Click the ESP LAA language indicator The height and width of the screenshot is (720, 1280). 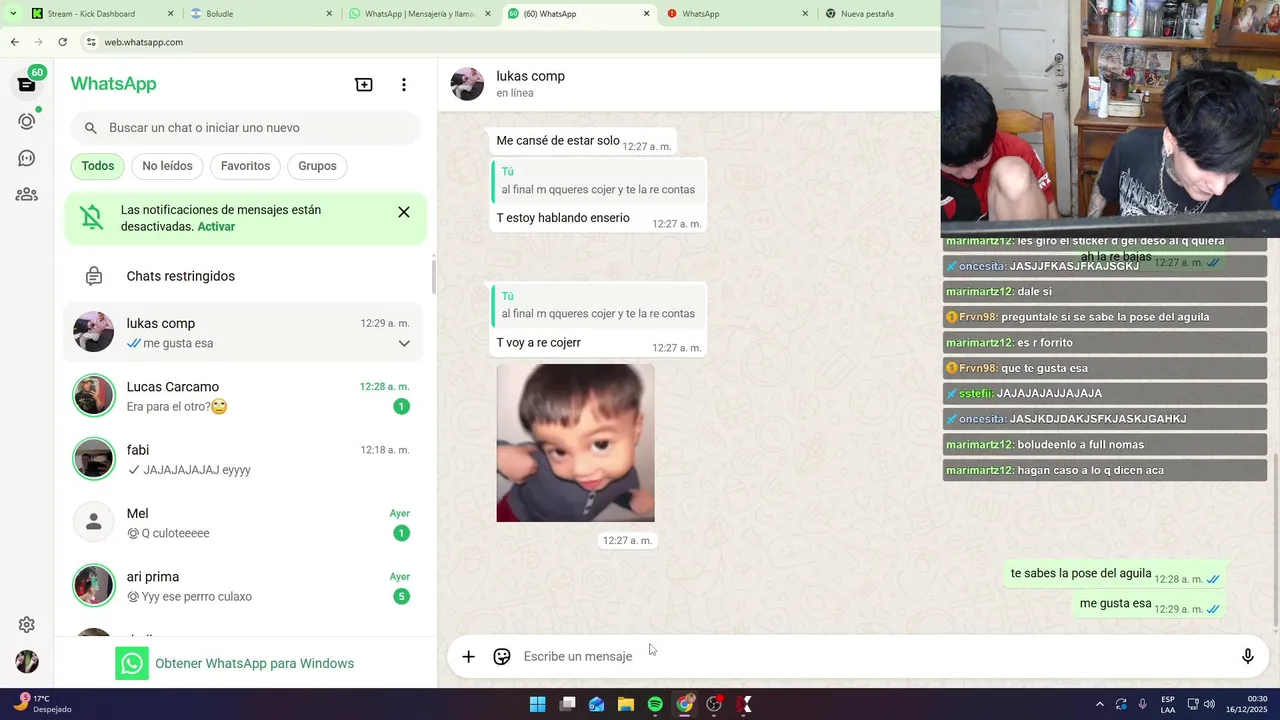[x=1168, y=704]
